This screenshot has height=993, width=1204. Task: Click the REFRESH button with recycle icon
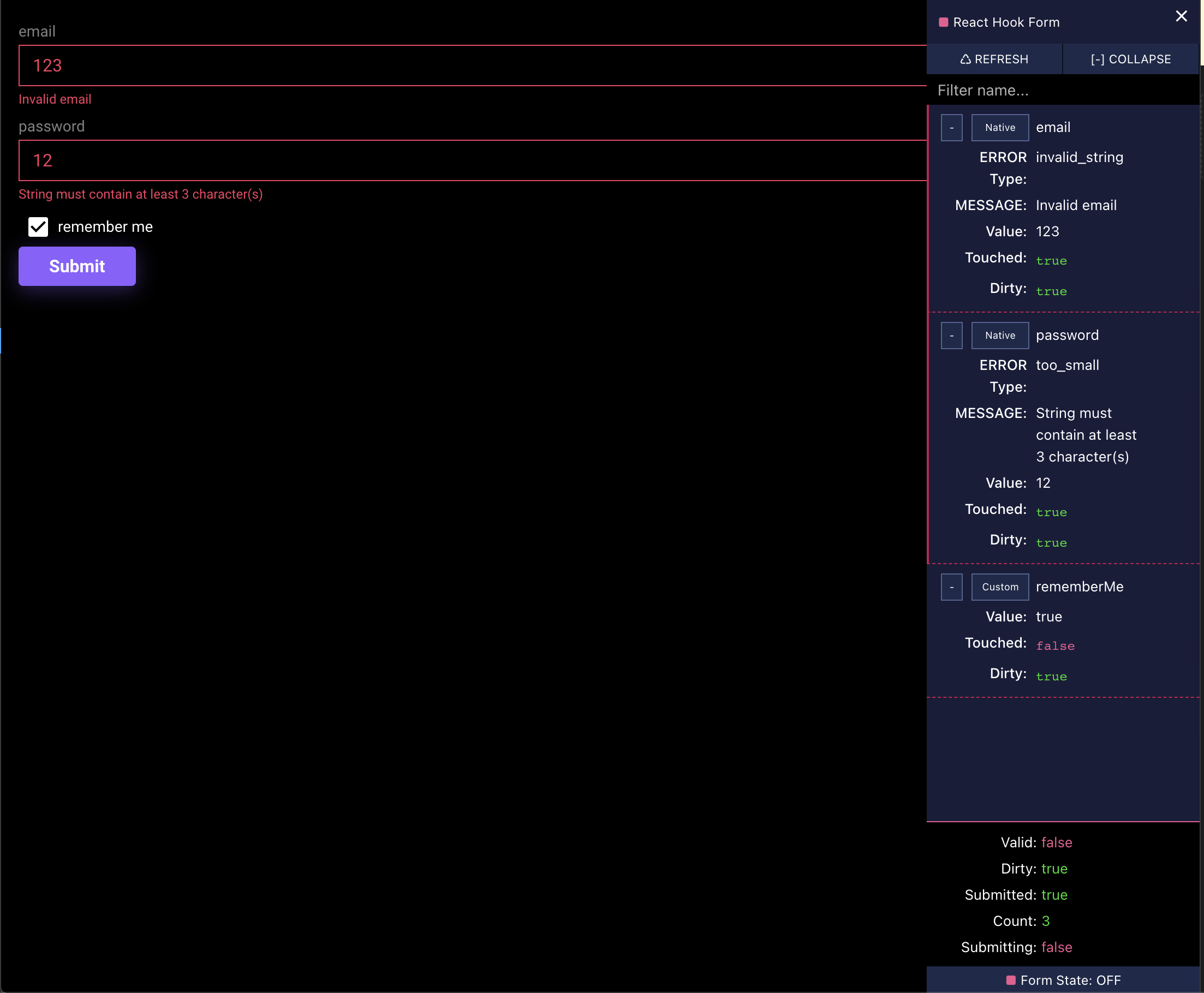[994, 59]
